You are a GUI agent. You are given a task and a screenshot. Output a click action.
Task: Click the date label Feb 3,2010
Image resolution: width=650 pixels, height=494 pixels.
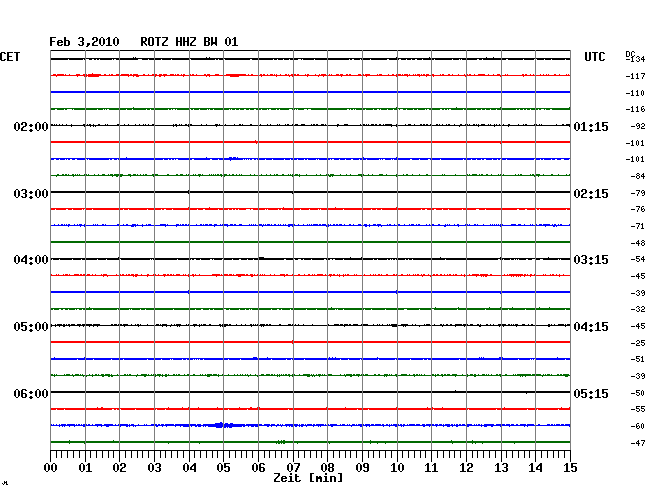click(x=84, y=42)
